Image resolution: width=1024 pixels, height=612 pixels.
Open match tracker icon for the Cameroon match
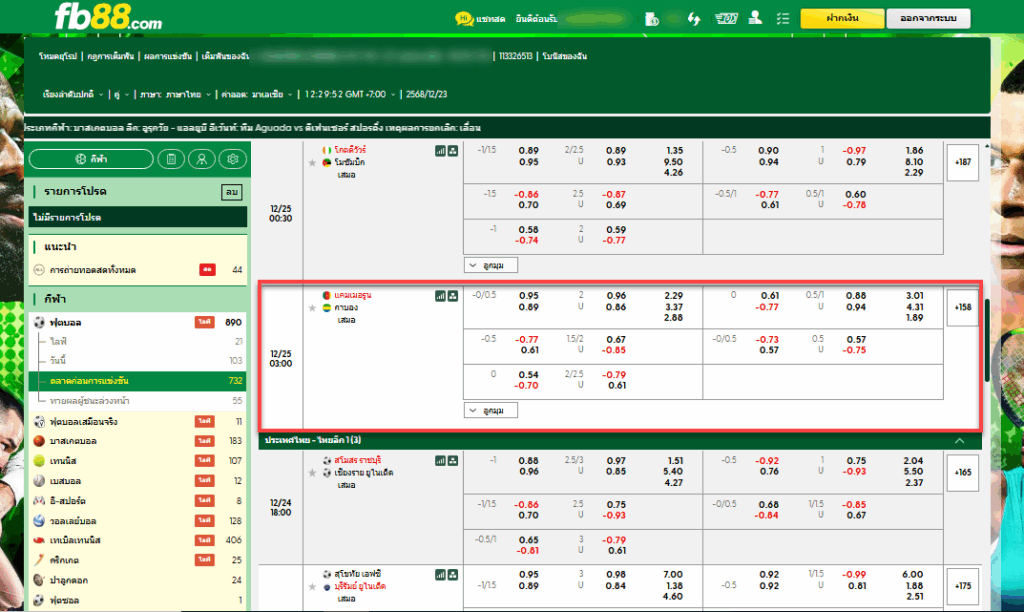click(x=453, y=296)
